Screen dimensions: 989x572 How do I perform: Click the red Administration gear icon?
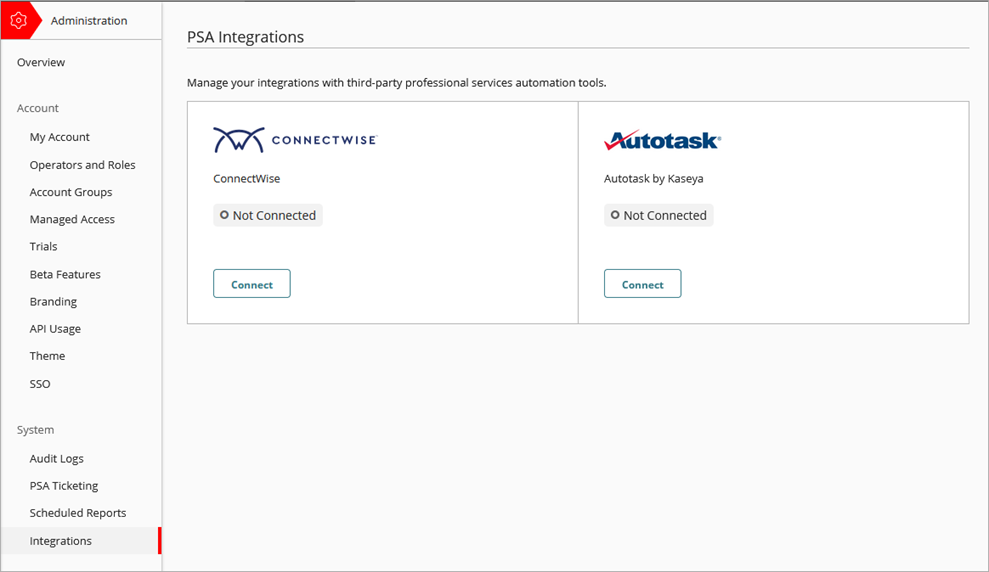coord(18,21)
